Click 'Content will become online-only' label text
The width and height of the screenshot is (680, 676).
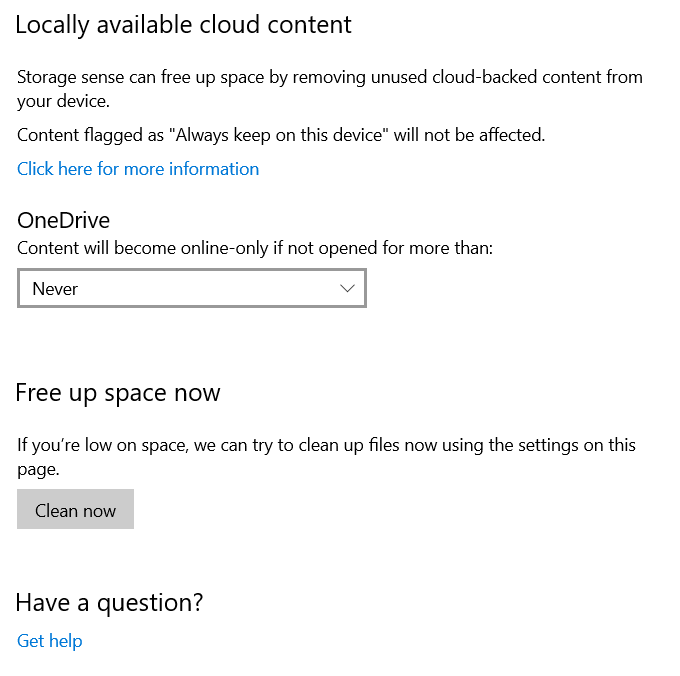[x=254, y=247]
